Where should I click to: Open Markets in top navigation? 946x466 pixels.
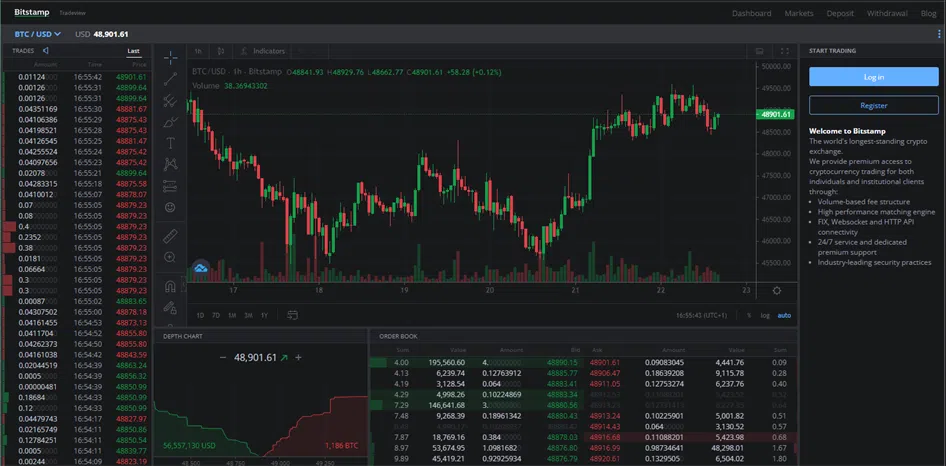tap(799, 13)
